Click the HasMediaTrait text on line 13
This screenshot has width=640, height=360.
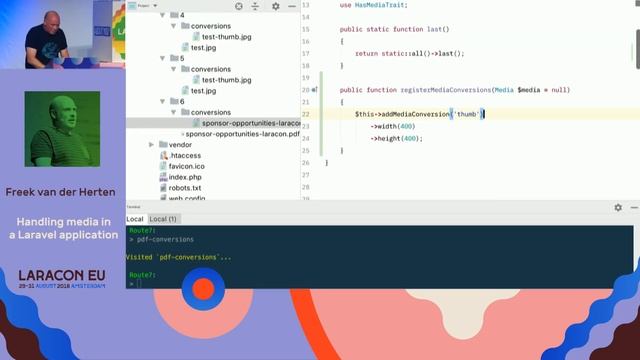point(380,5)
